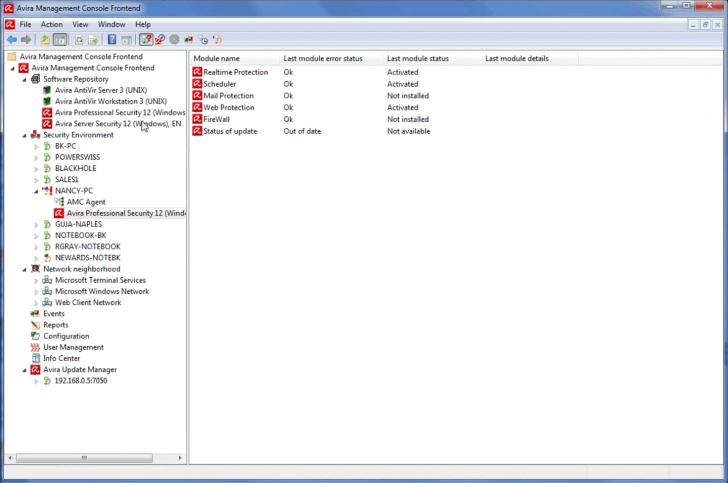Expand the BK-PC node
The width and height of the screenshot is (728, 483).
(x=36, y=146)
